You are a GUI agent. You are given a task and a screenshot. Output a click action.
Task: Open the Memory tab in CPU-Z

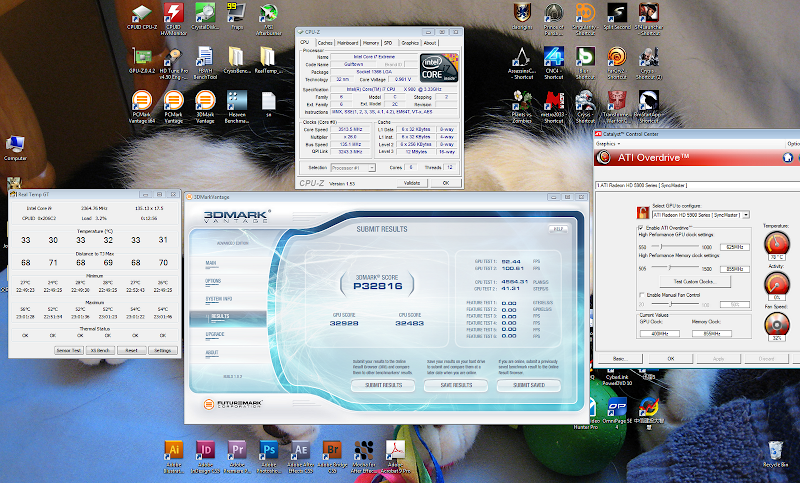tap(371, 43)
